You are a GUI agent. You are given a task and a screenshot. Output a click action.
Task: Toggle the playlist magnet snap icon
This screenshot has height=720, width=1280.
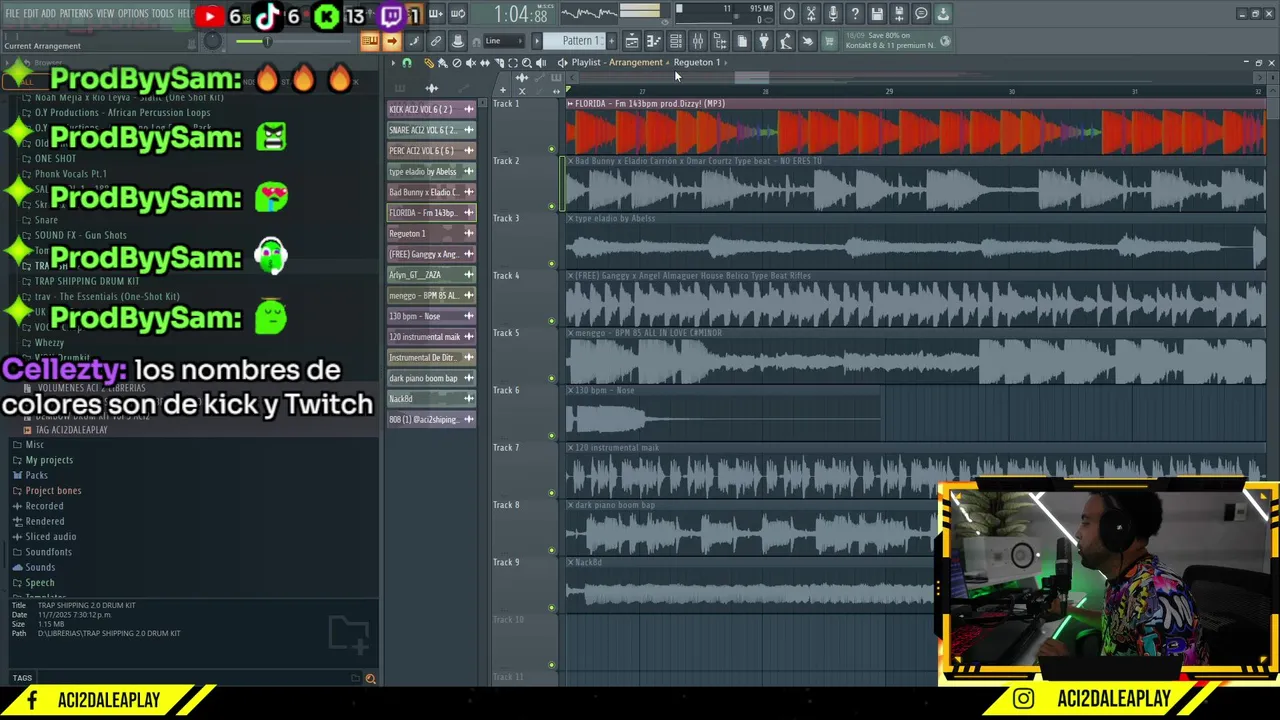407,63
